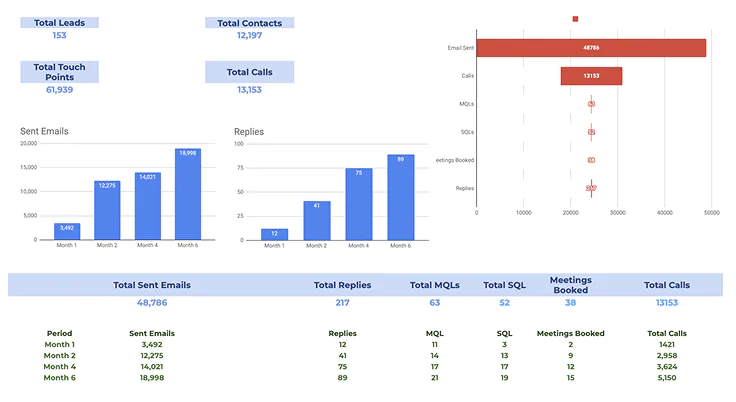This screenshot has height=402, width=736.
Task: Click the Period column heading in table
Action: (x=59, y=333)
